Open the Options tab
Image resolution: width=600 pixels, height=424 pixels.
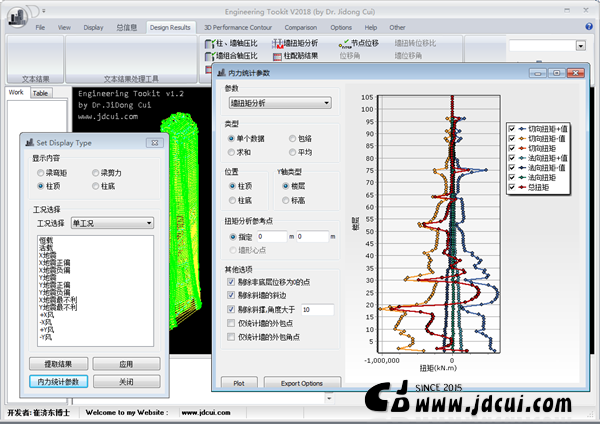click(341, 28)
